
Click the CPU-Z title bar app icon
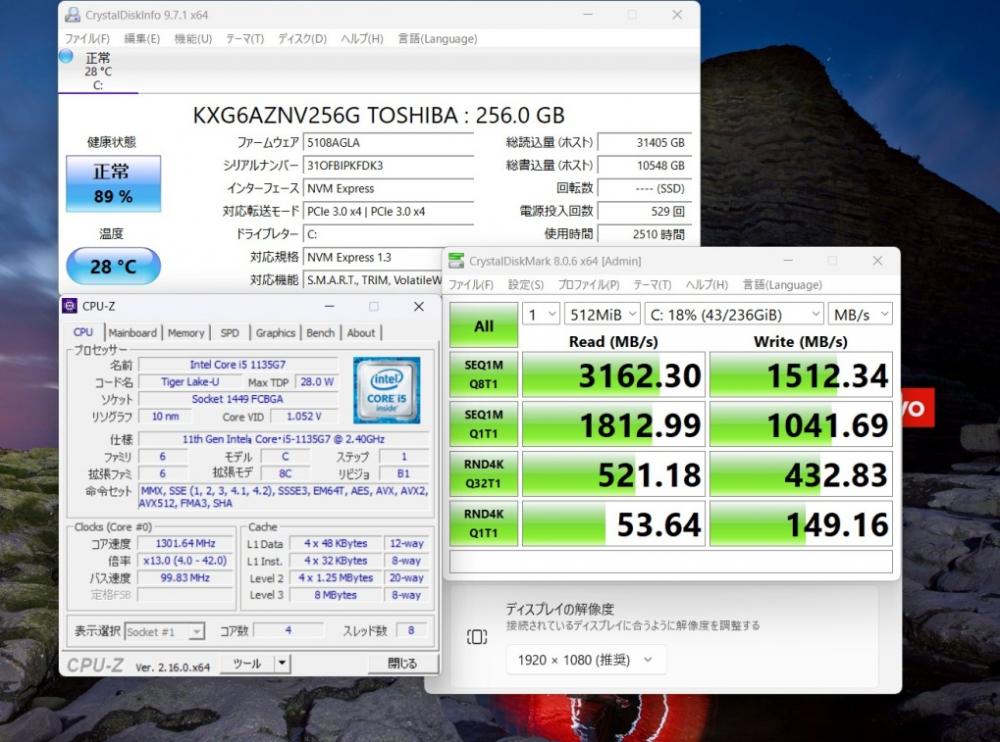coord(70,306)
